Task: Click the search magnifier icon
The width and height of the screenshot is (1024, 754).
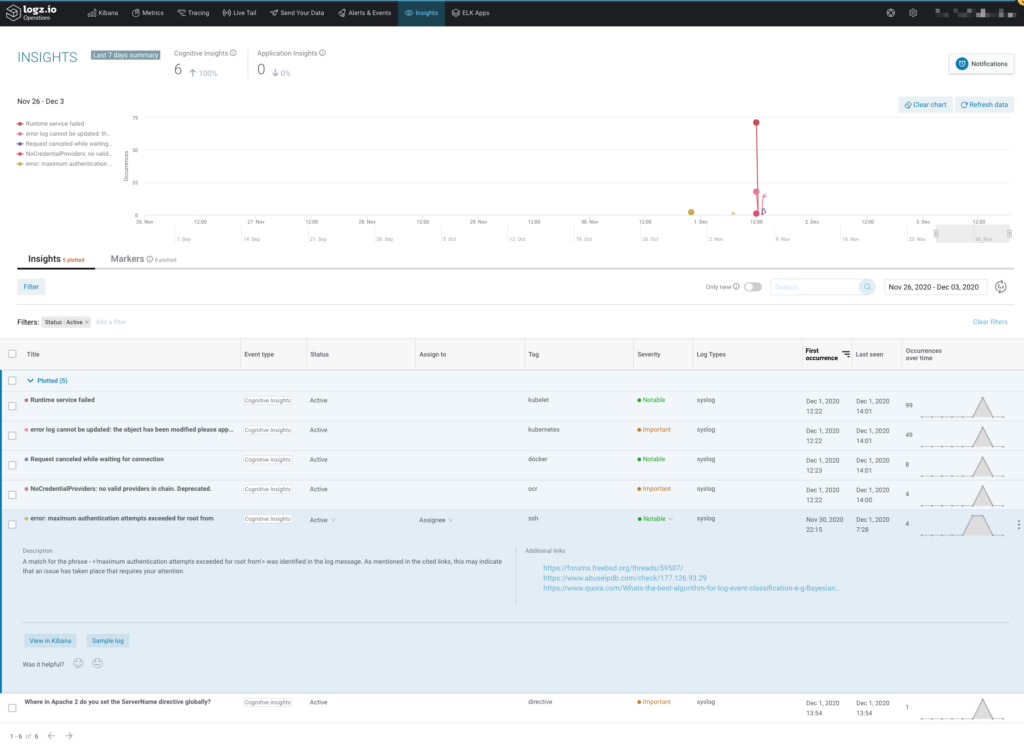Action: coord(867,287)
